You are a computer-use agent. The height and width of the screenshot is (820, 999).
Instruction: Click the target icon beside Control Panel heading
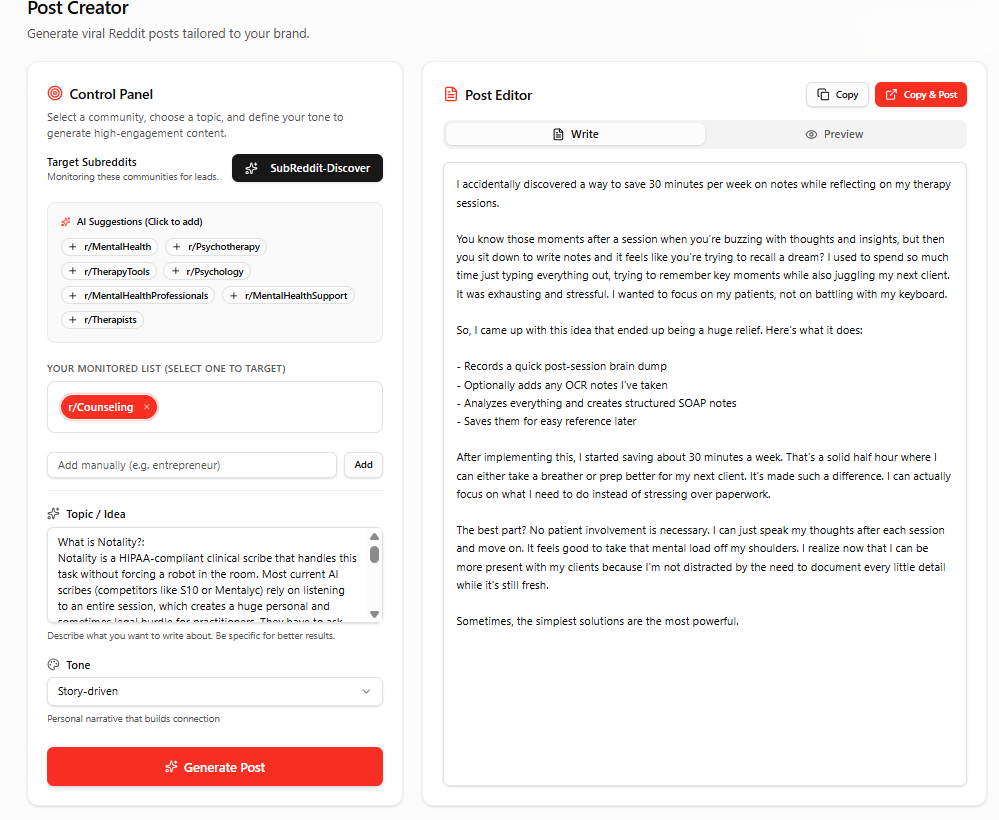pyautogui.click(x=53, y=94)
